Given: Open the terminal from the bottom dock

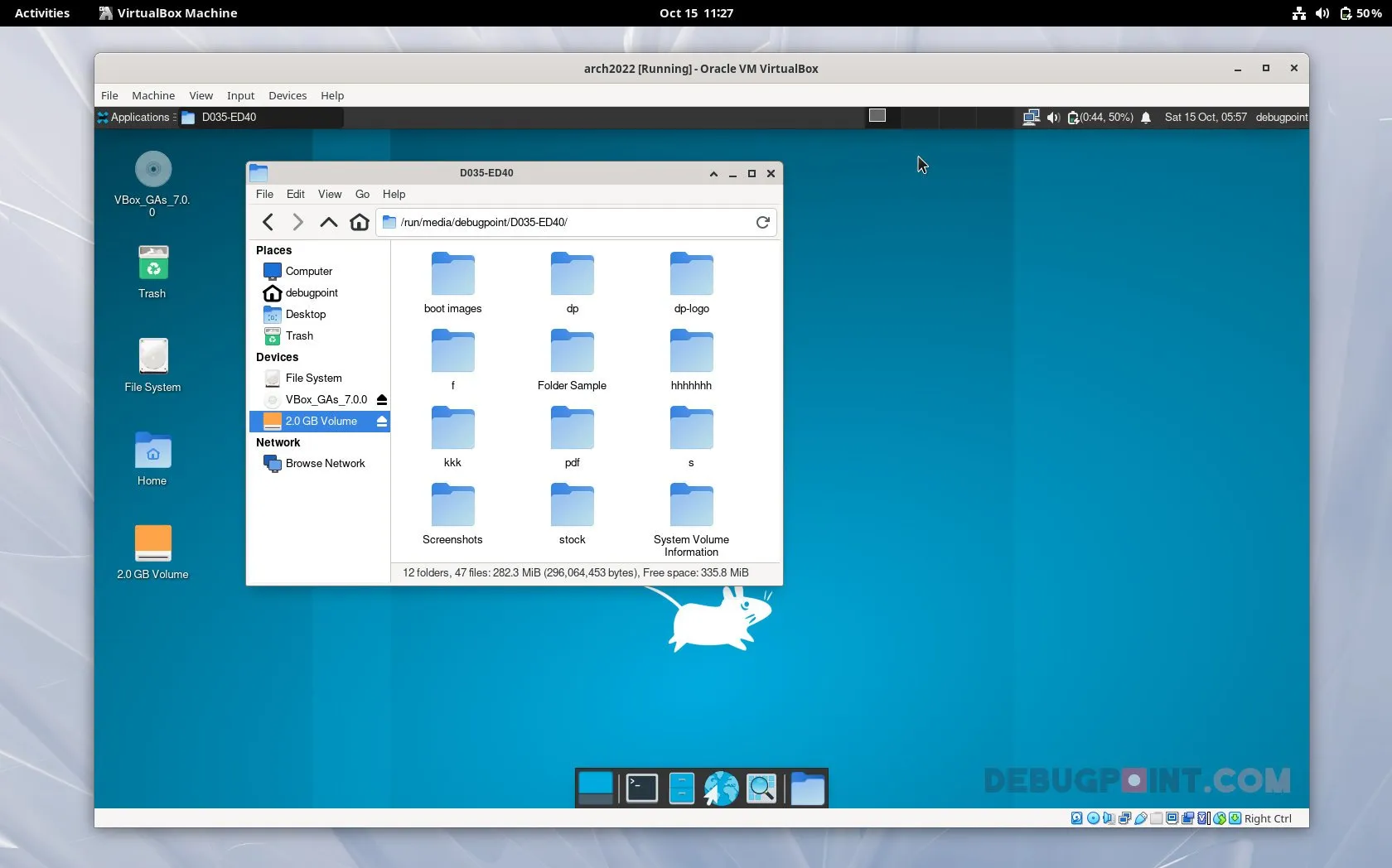Looking at the screenshot, I should 640,788.
